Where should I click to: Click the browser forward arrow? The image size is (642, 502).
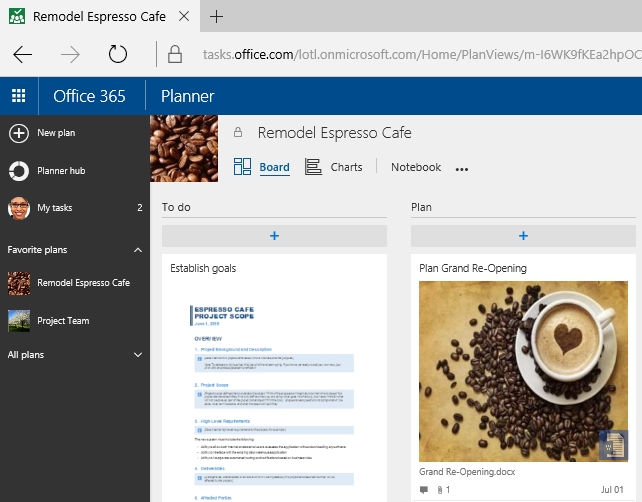pos(70,54)
